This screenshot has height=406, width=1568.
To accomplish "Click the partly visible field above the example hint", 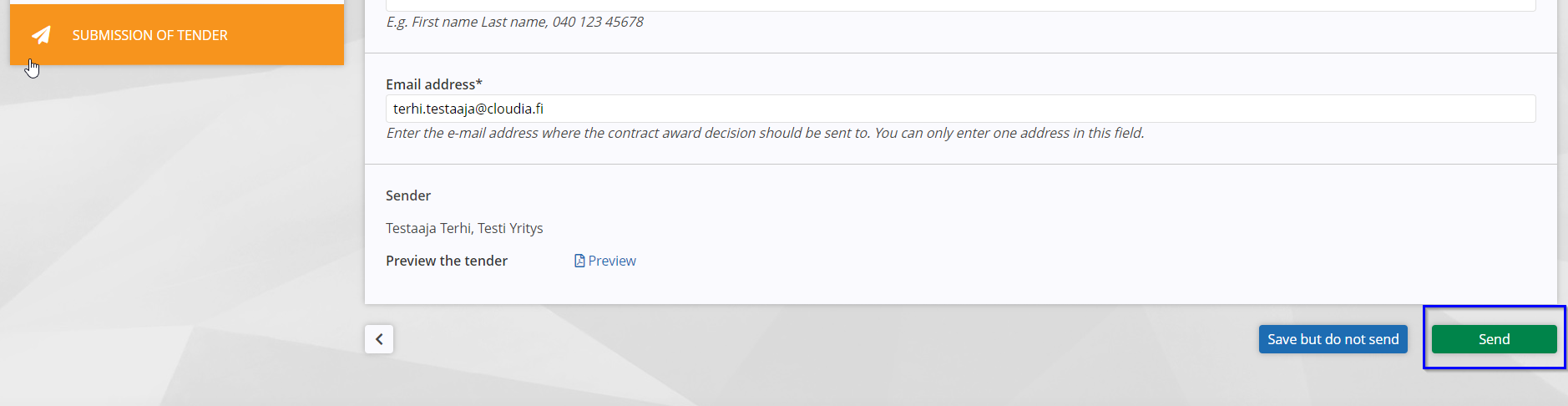I will coord(960,5).
